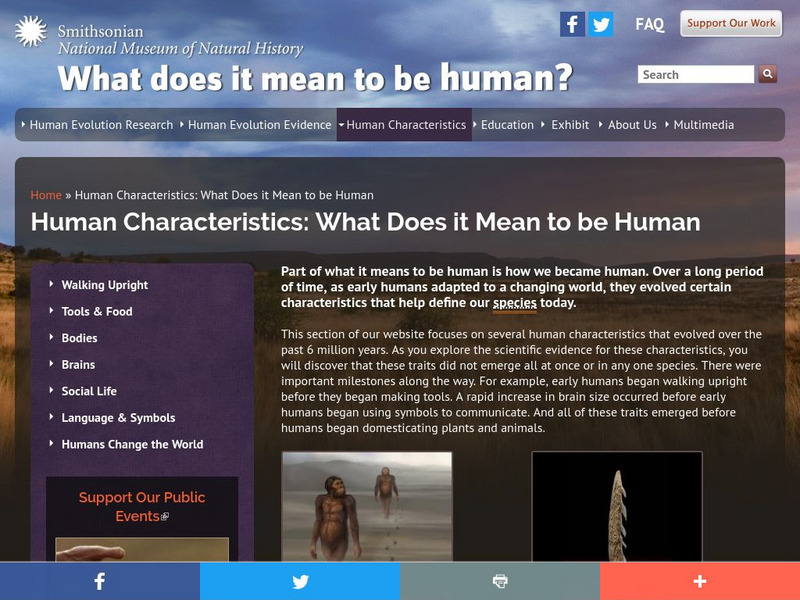This screenshot has height=600, width=800.
Task: Share via Twitter in bottom bar
Action: 300,581
